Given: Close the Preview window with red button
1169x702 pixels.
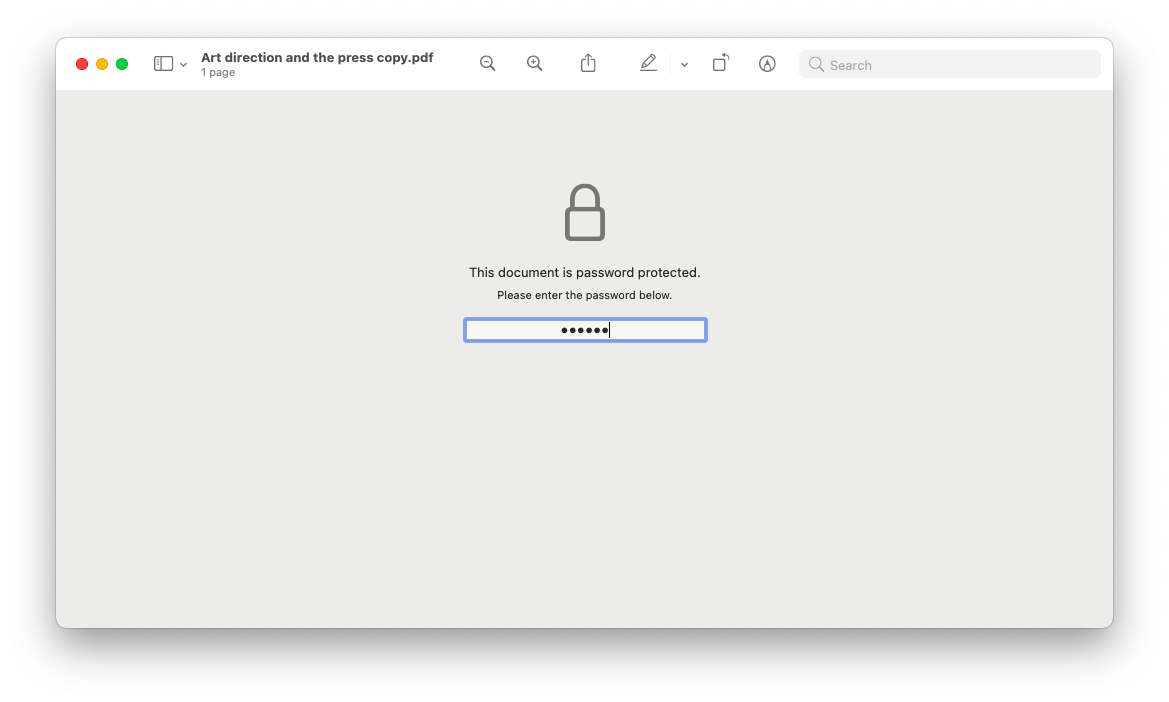Looking at the screenshot, I should [x=82, y=64].
